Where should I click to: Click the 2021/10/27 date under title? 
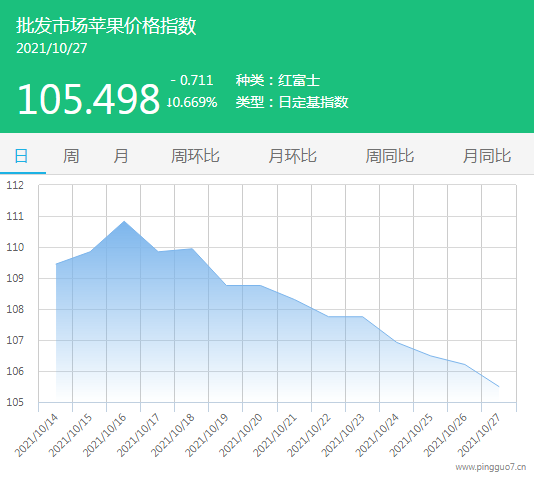tap(52, 48)
